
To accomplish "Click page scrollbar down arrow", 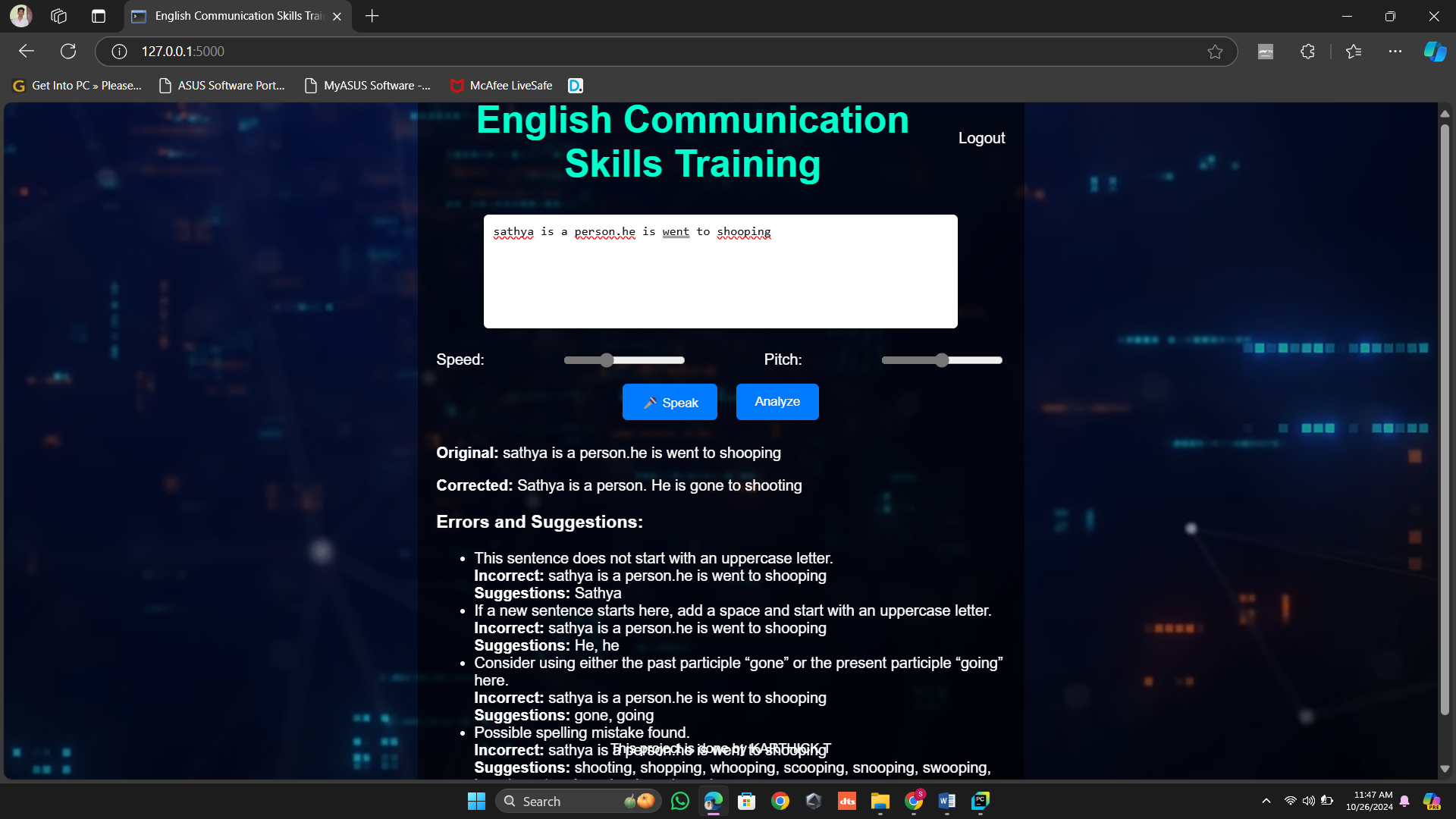I will tap(1445, 769).
